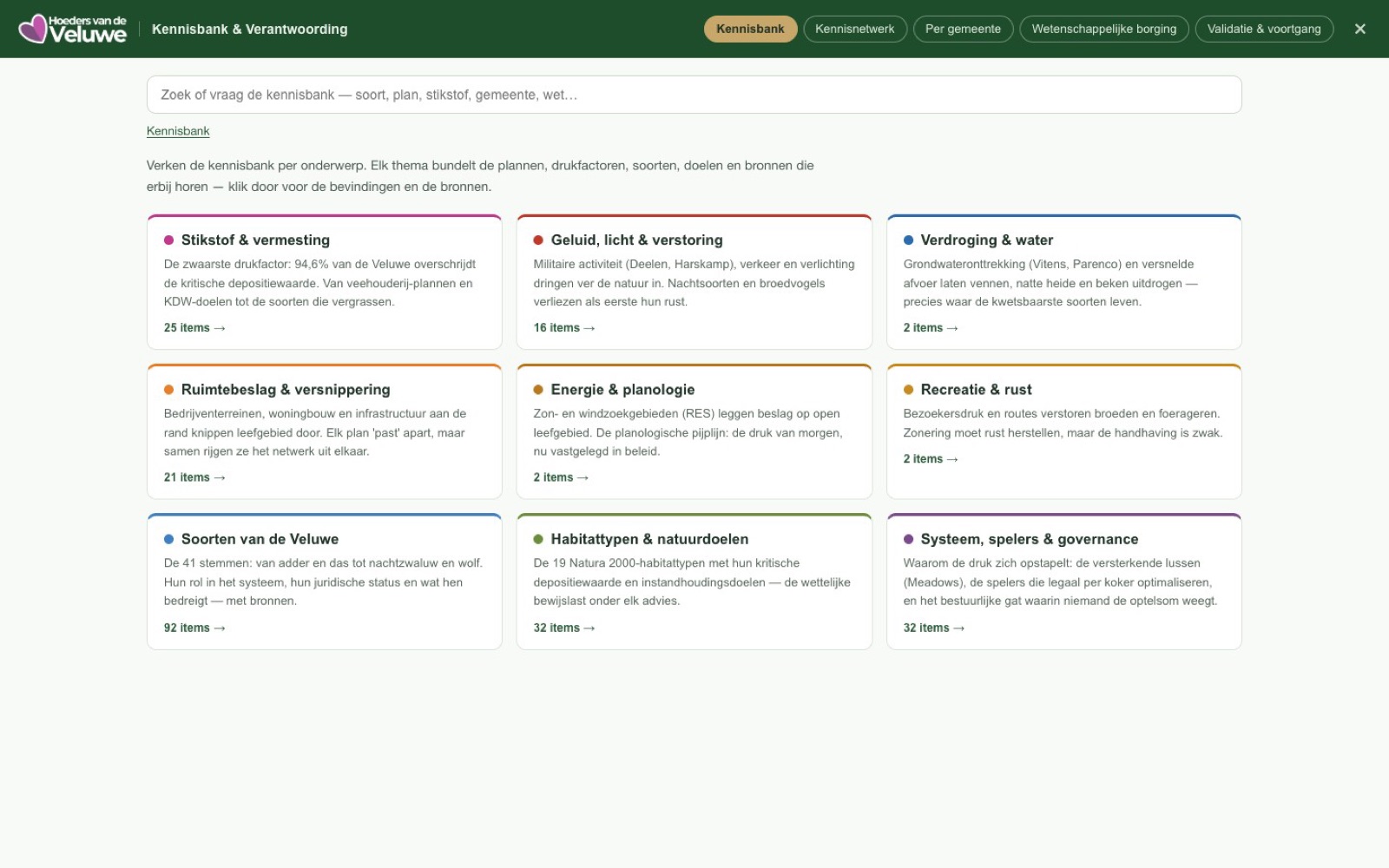This screenshot has width=1389, height=868.
Task: Open the Stikstof & vermesting card title
Action: coord(255,240)
